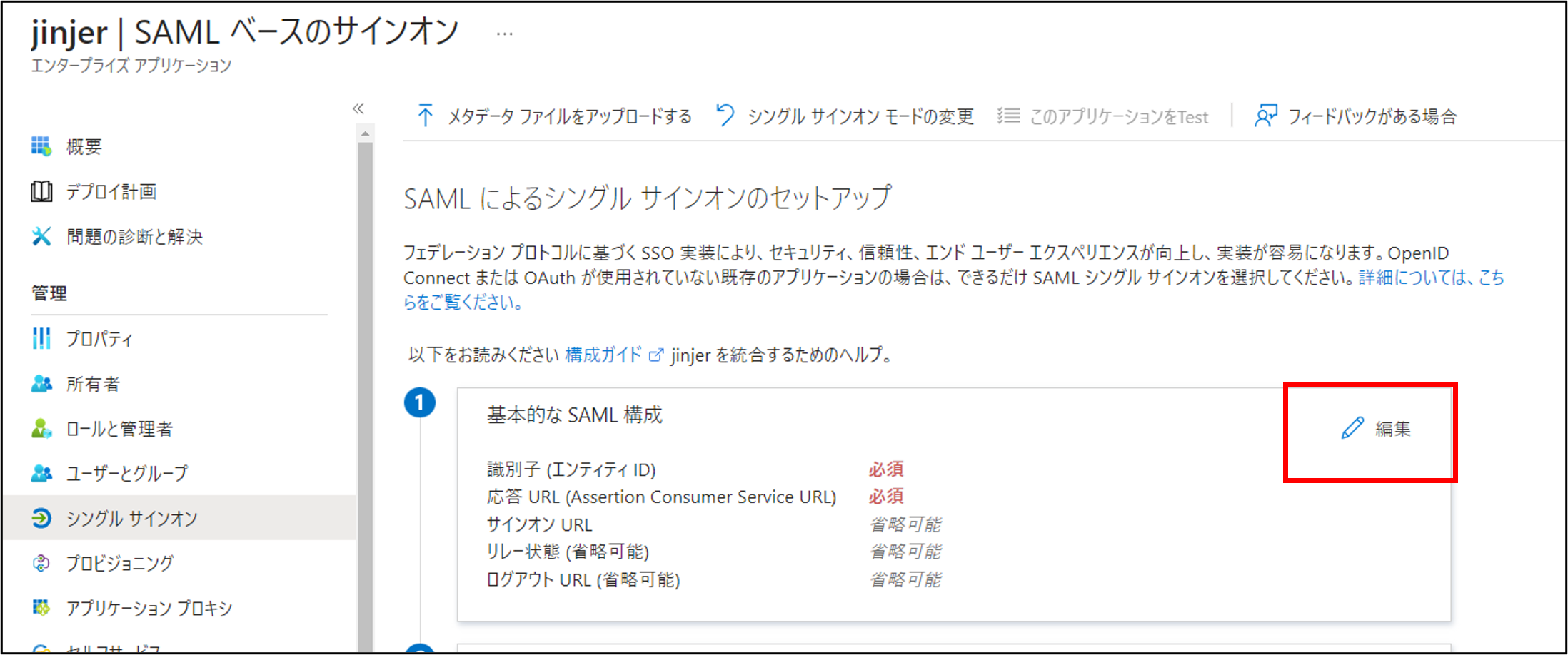Click the プロパティ bars icon
The height and width of the screenshot is (655, 1568).
click(x=41, y=338)
